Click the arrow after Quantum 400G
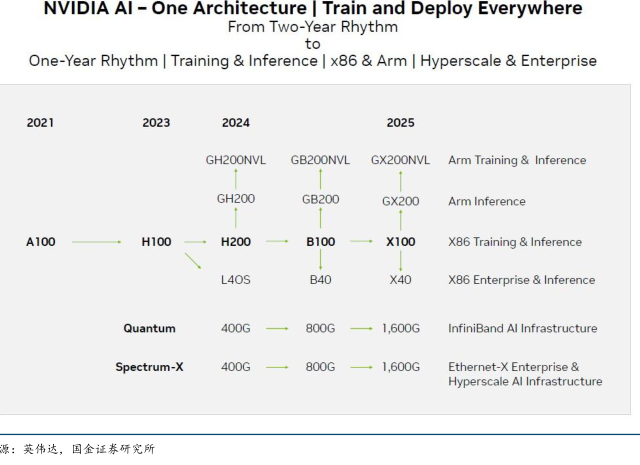 277,328
